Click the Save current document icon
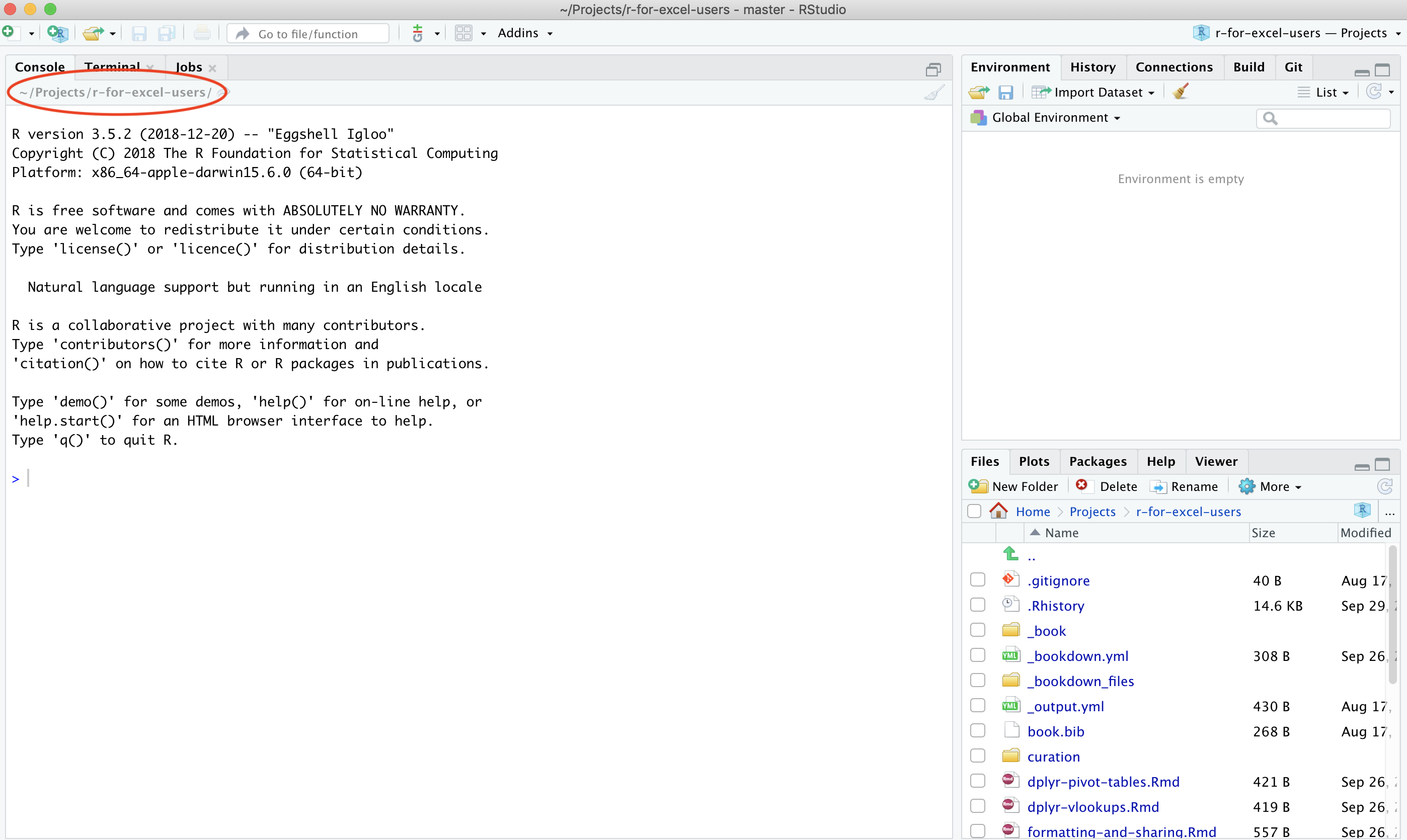1407x840 pixels. (139, 33)
